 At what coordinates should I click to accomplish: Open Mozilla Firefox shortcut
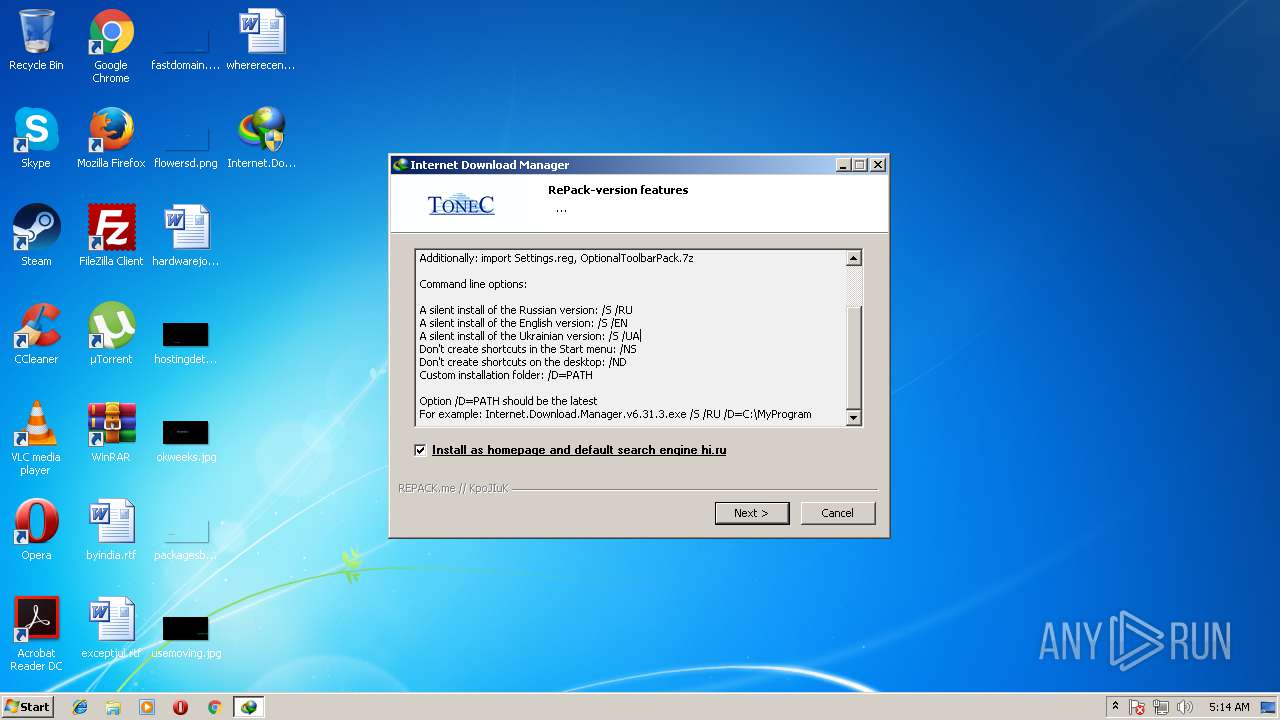111,139
